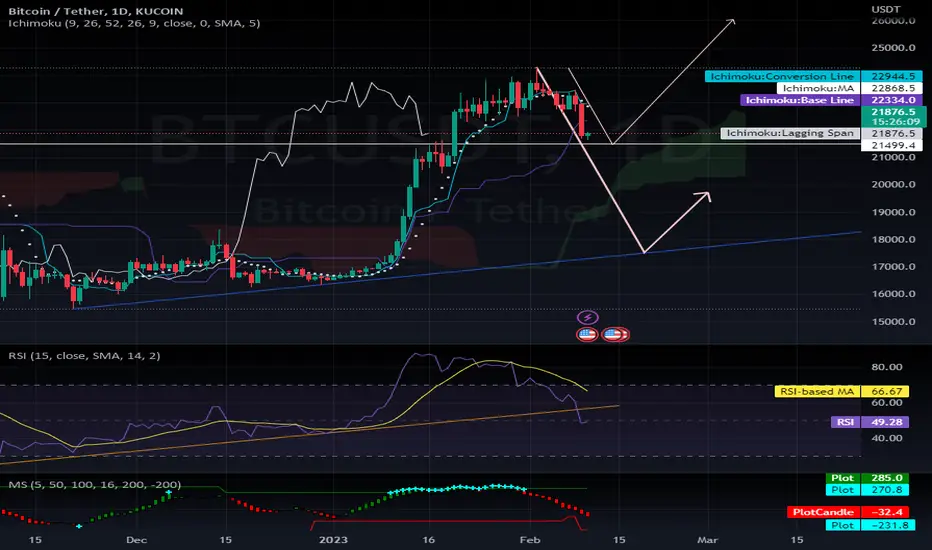Click the 22868.5 price value
The width and height of the screenshot is (932, 550).
(892, 88)
